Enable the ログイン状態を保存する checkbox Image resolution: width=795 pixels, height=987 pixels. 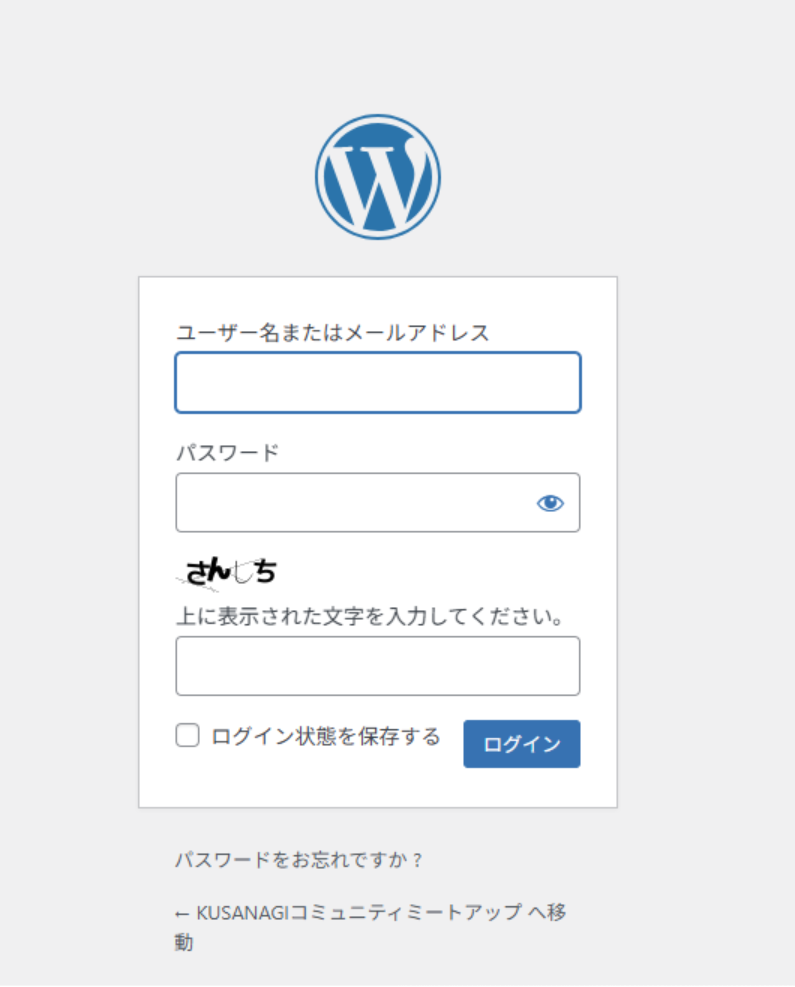[x=187, y=736]
